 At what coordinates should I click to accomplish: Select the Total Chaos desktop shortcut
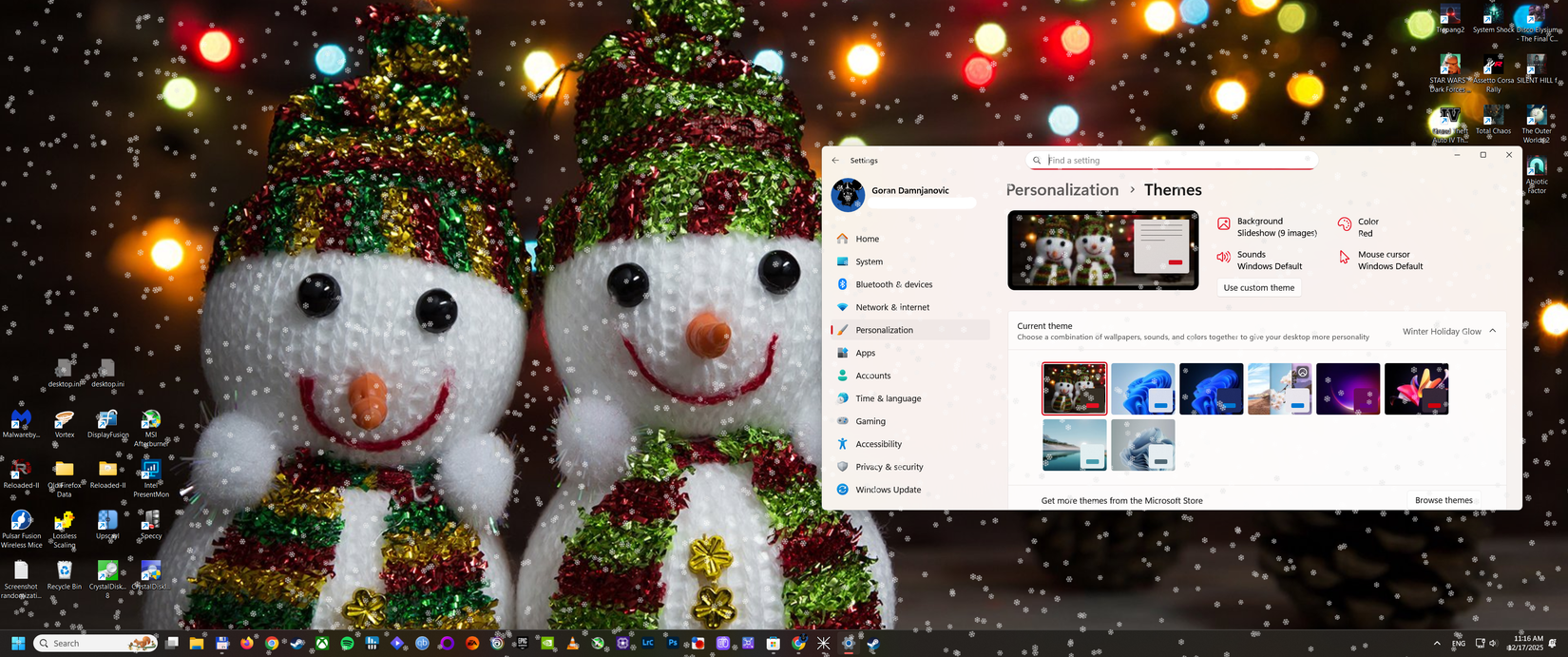click(x=1493, y=121)
